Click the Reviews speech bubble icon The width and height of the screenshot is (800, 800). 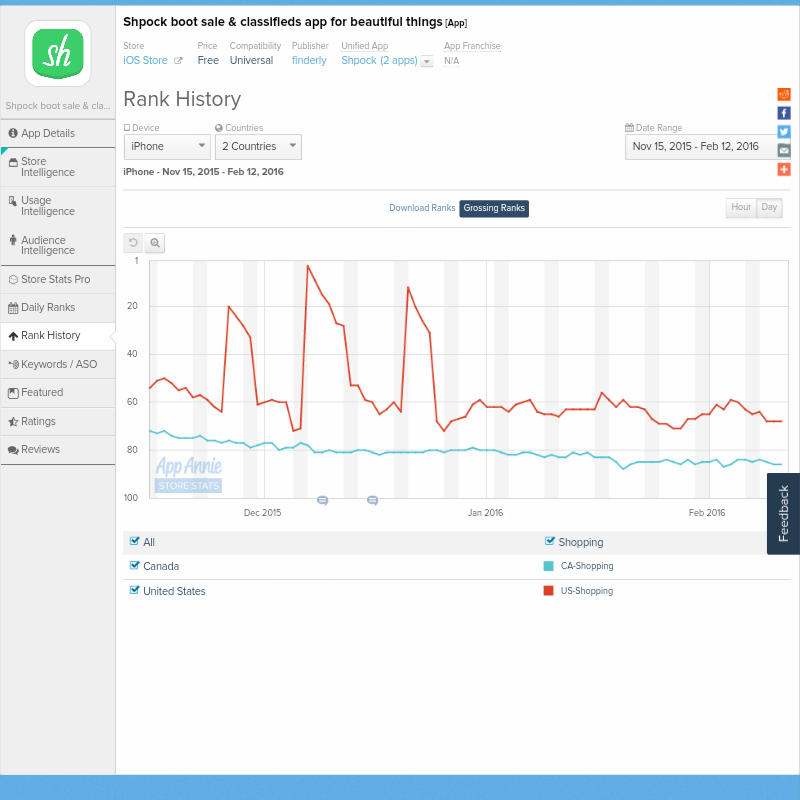click(13, 450)
